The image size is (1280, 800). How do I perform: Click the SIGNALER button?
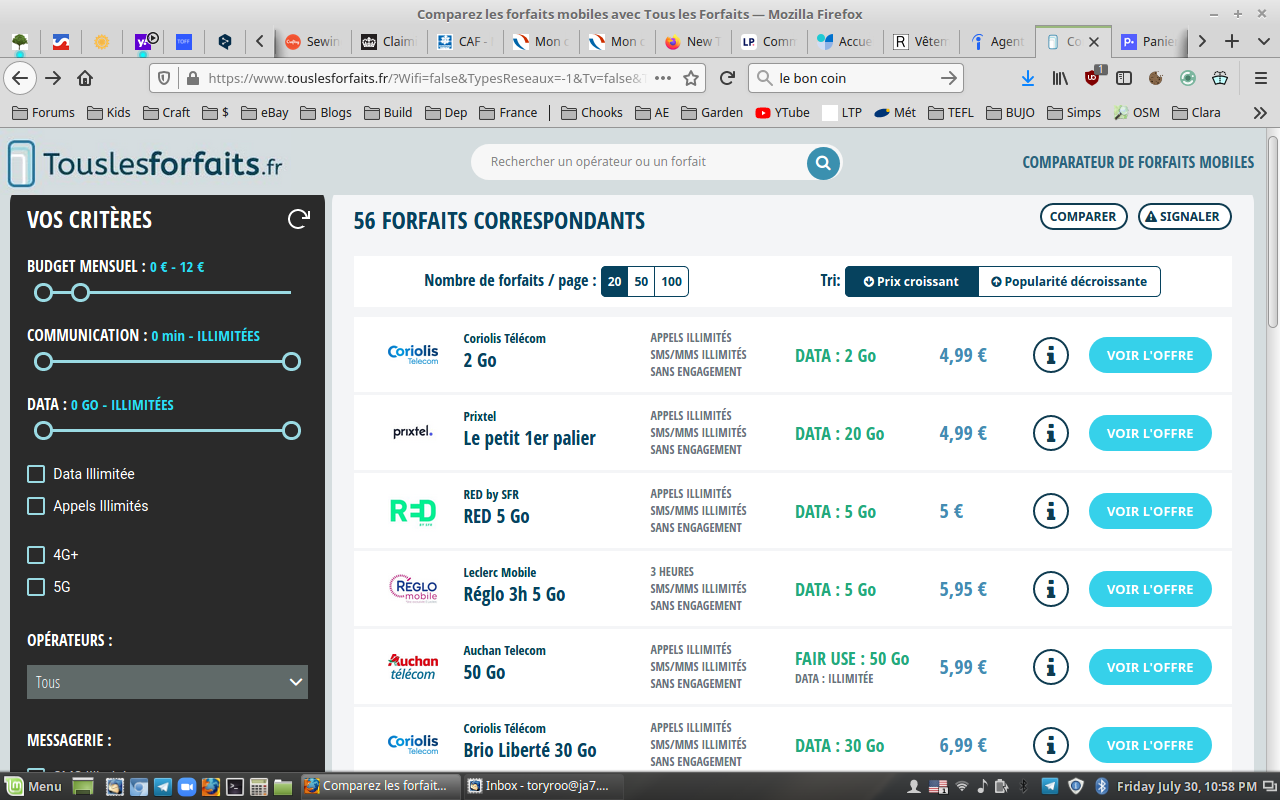pyautogui.click(x=1185, y=216)
